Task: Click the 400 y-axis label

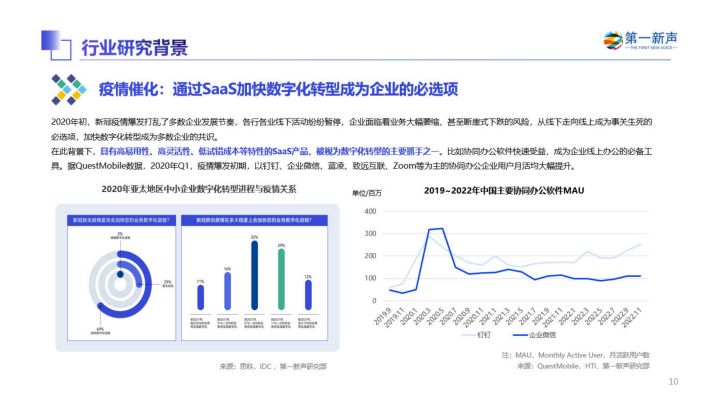Action: [370, 212]
